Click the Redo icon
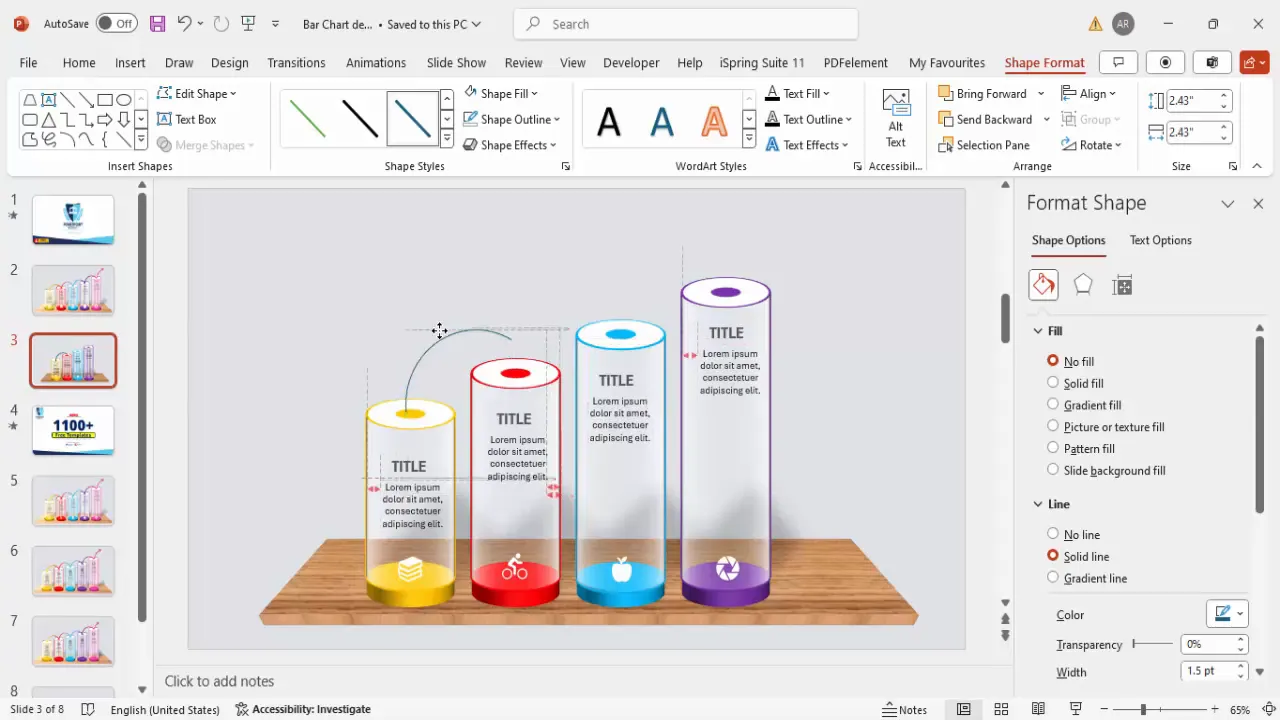 [x=221, y=23]
